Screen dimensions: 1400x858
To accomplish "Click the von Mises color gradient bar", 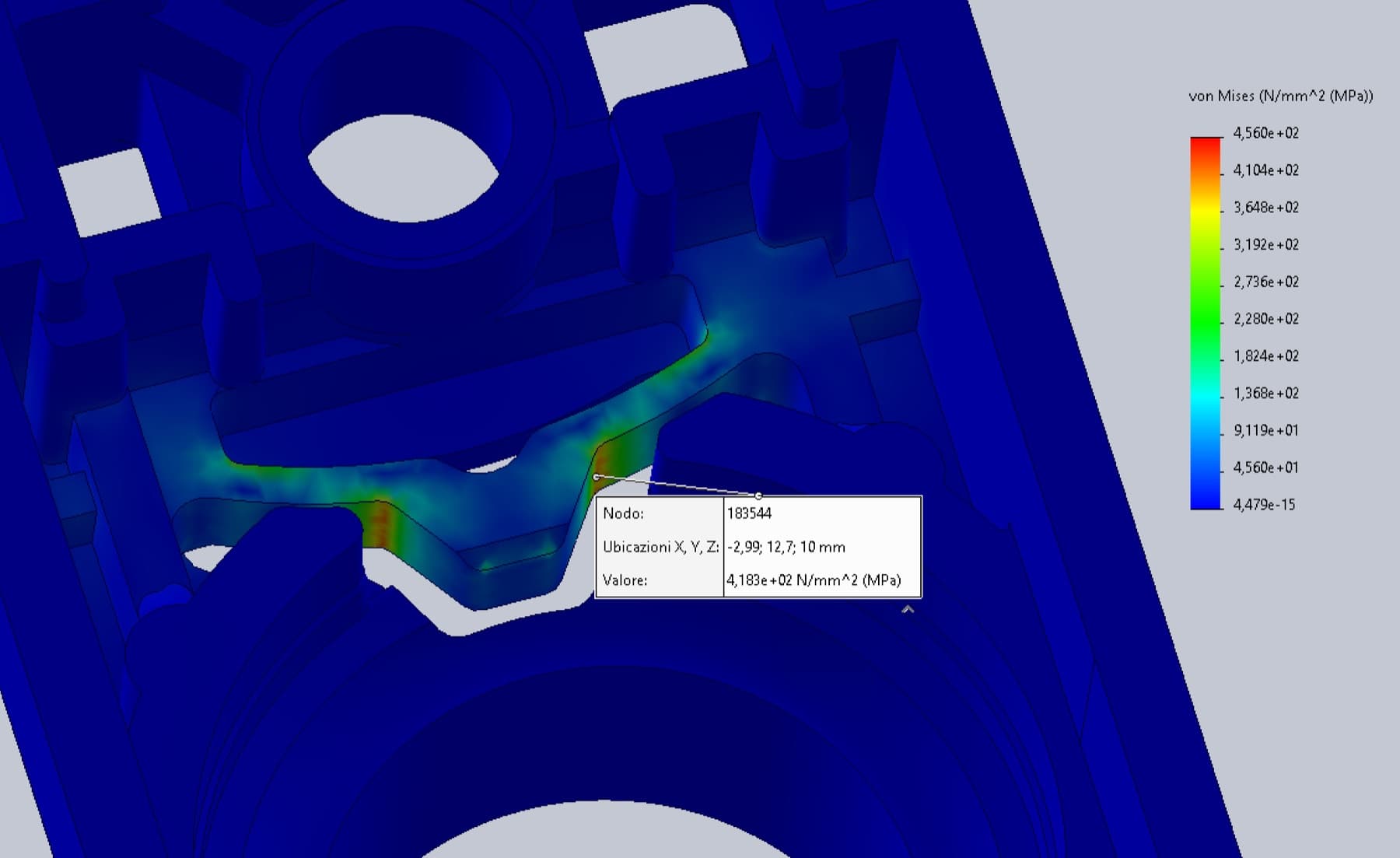I will 1206,323.
